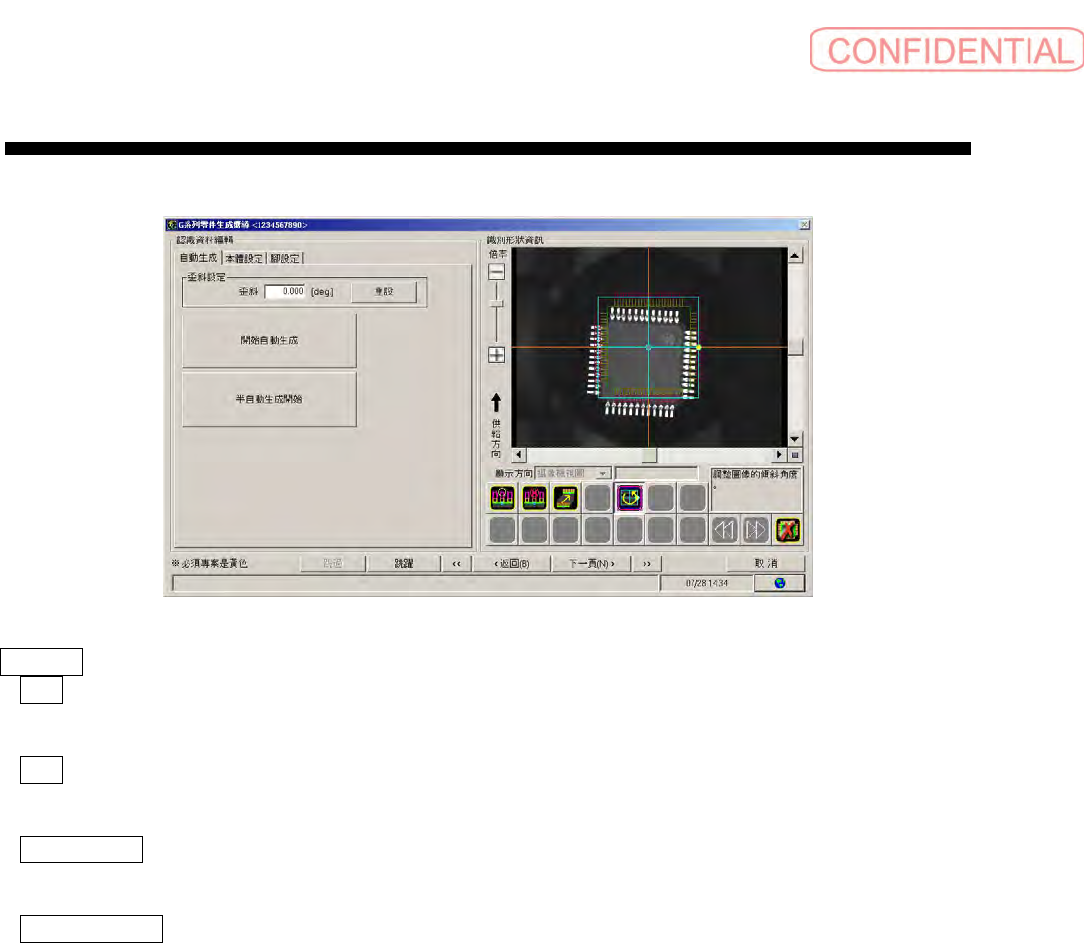
Task: Click the 半自動生成開始 button
Action: pyautogui.click(x=269, y=399)
